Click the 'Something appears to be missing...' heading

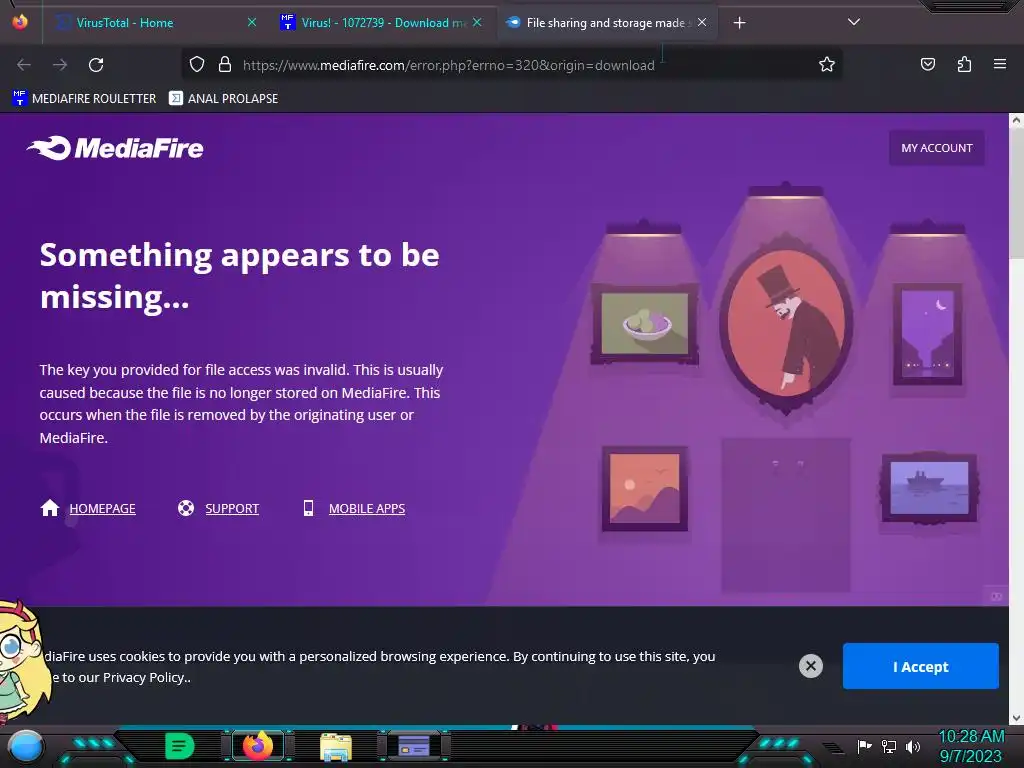pos(240,276)
